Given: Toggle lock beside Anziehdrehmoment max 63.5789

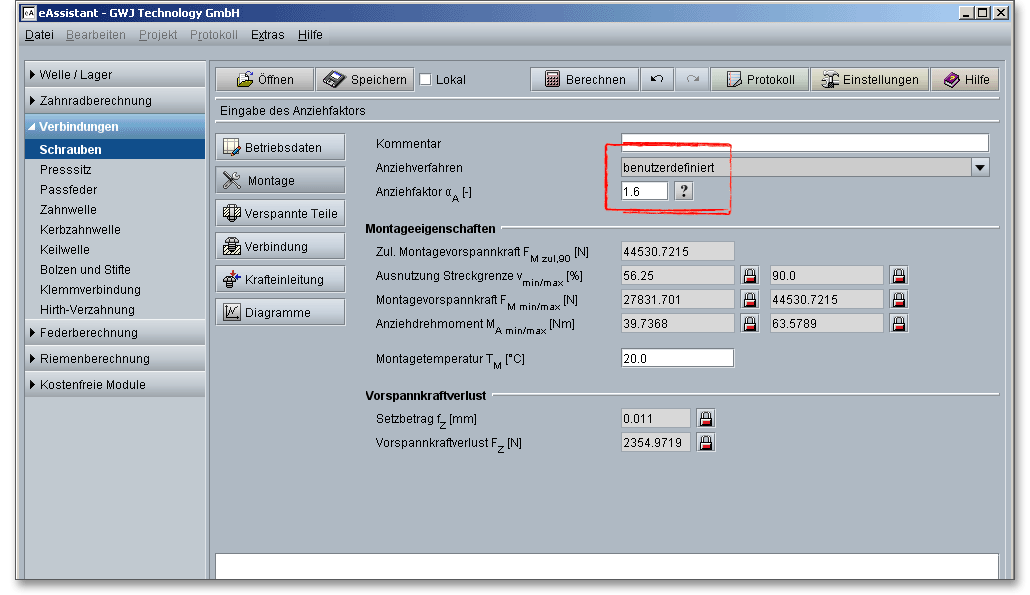Looking at the screenshot, I should pos(898,323).
